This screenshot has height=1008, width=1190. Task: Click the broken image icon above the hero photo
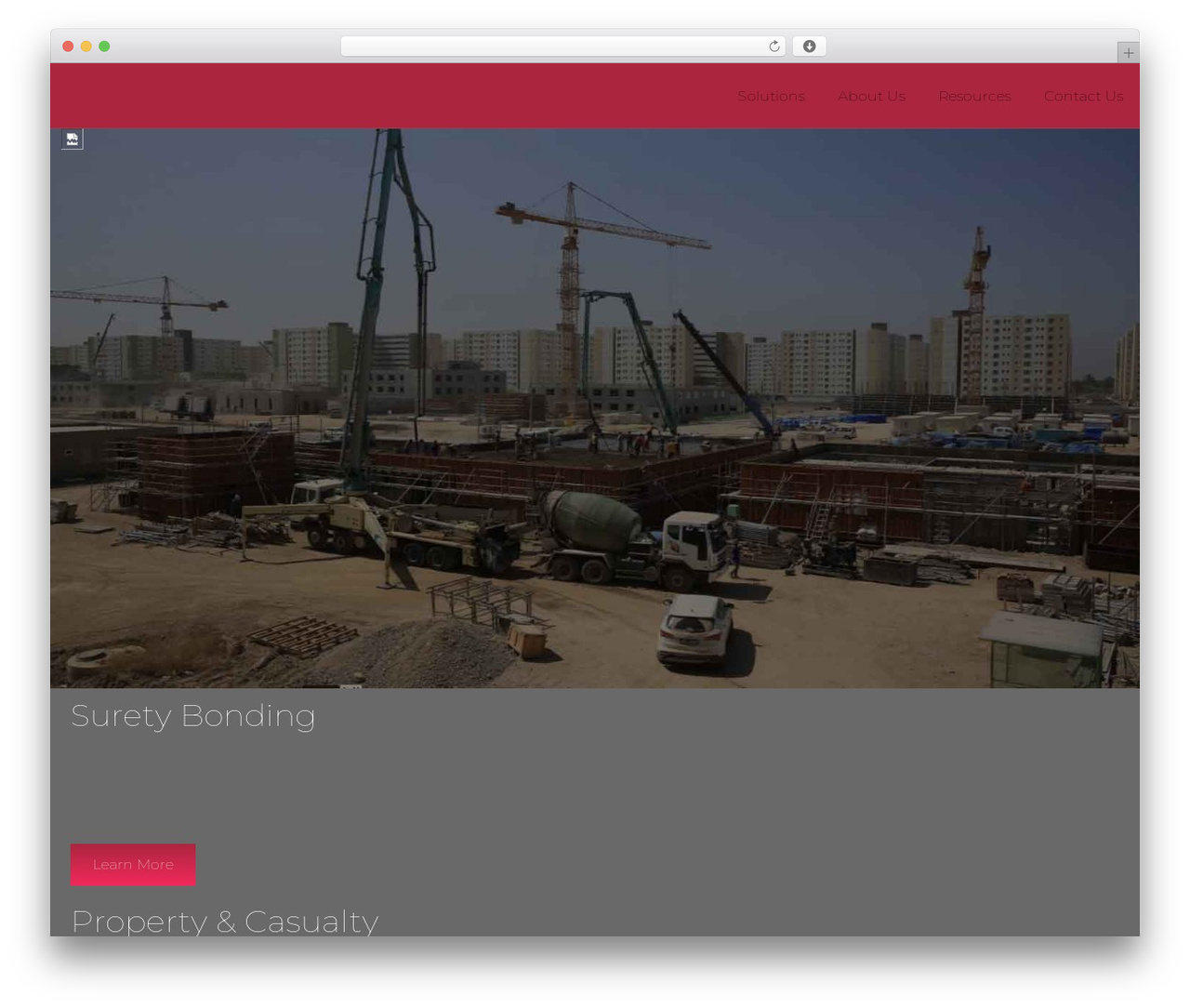73,139
